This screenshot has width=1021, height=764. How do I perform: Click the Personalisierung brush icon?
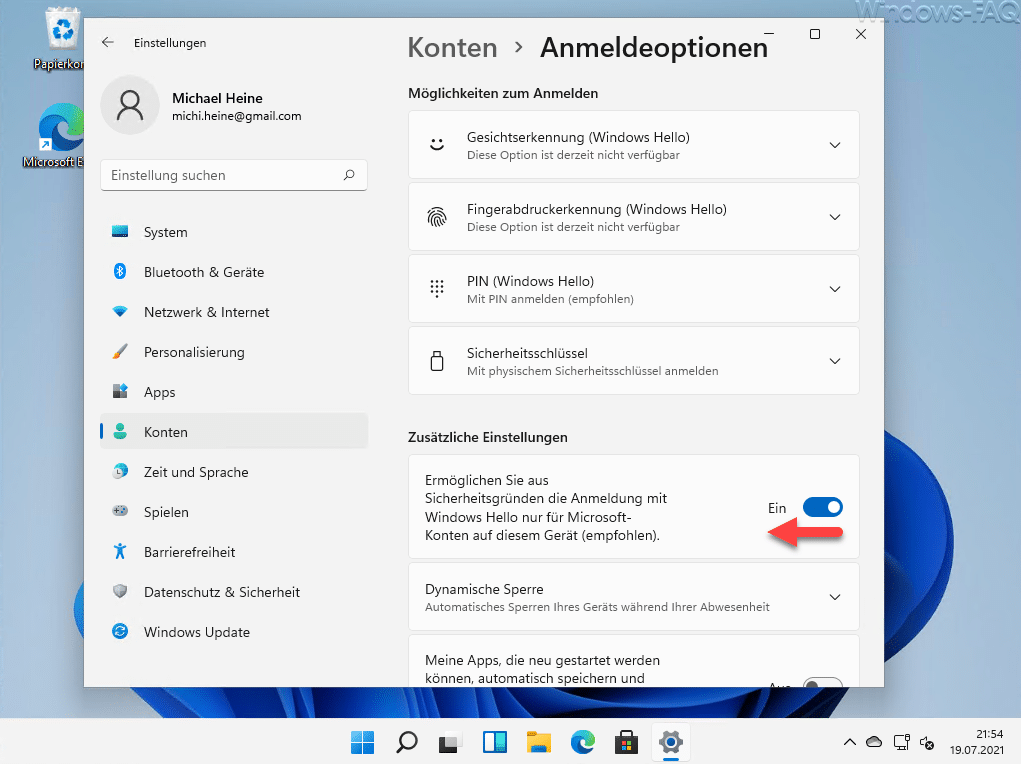[x=120, y=352]
